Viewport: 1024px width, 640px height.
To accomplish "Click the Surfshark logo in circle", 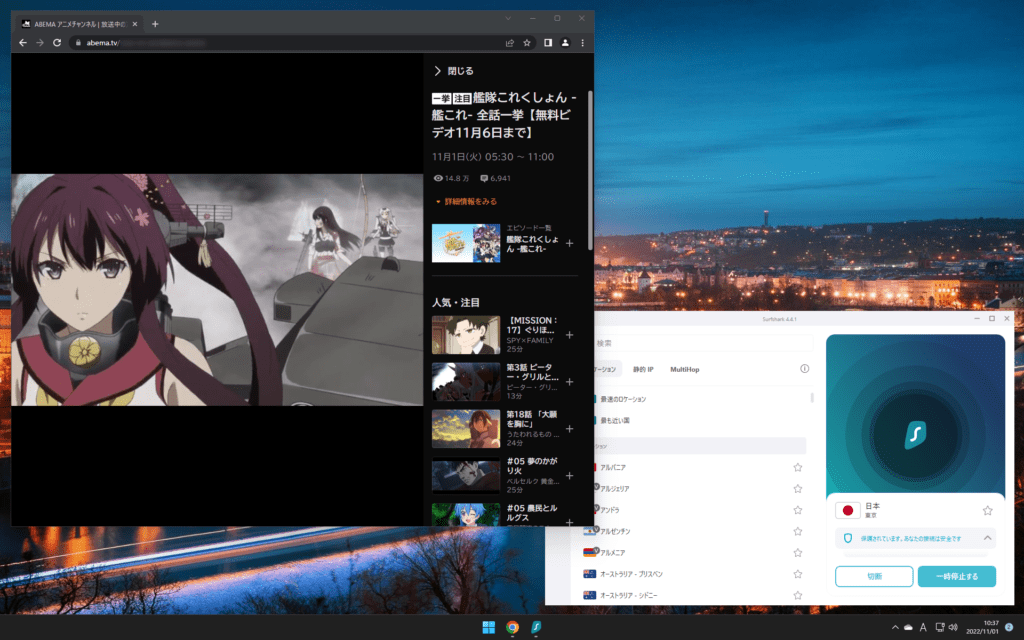I will click(x=915, y=435).
